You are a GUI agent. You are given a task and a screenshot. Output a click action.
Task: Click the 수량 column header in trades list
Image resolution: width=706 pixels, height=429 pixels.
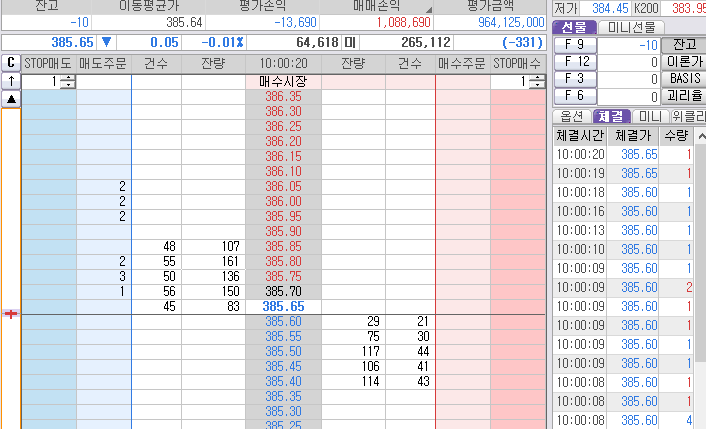676,135
